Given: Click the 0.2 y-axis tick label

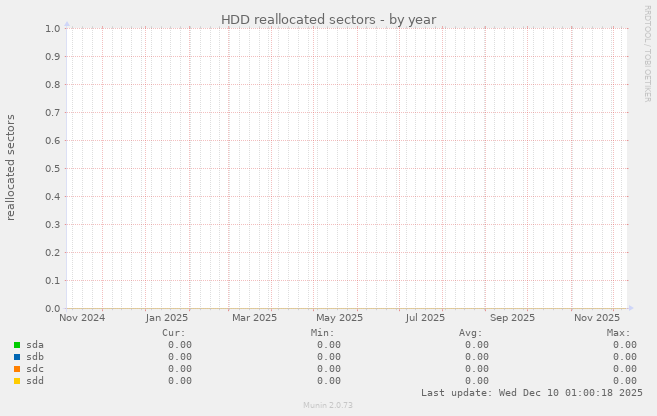Looking at the screenshot, I should [53, 253].
